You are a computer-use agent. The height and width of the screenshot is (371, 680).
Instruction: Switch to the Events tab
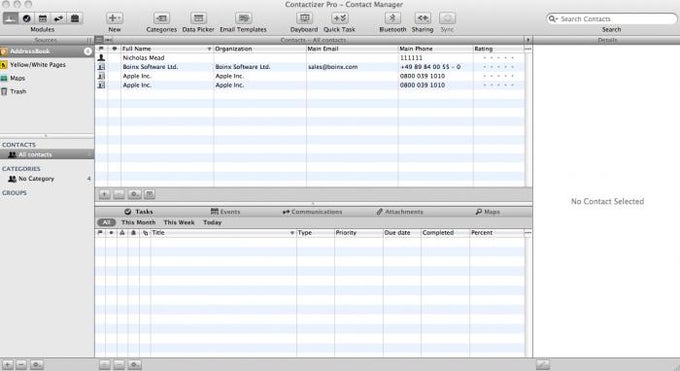(x=225, y=212)
